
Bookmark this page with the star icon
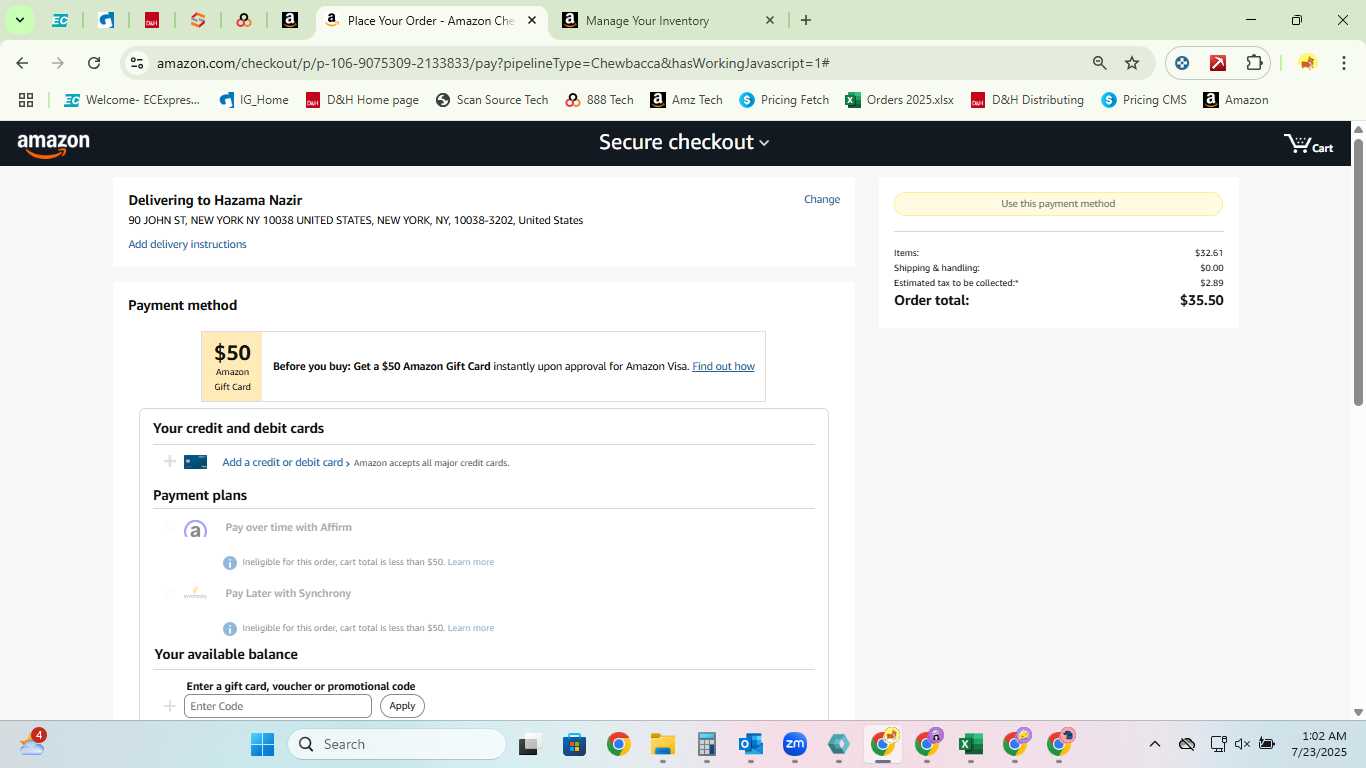[1132, 63]
